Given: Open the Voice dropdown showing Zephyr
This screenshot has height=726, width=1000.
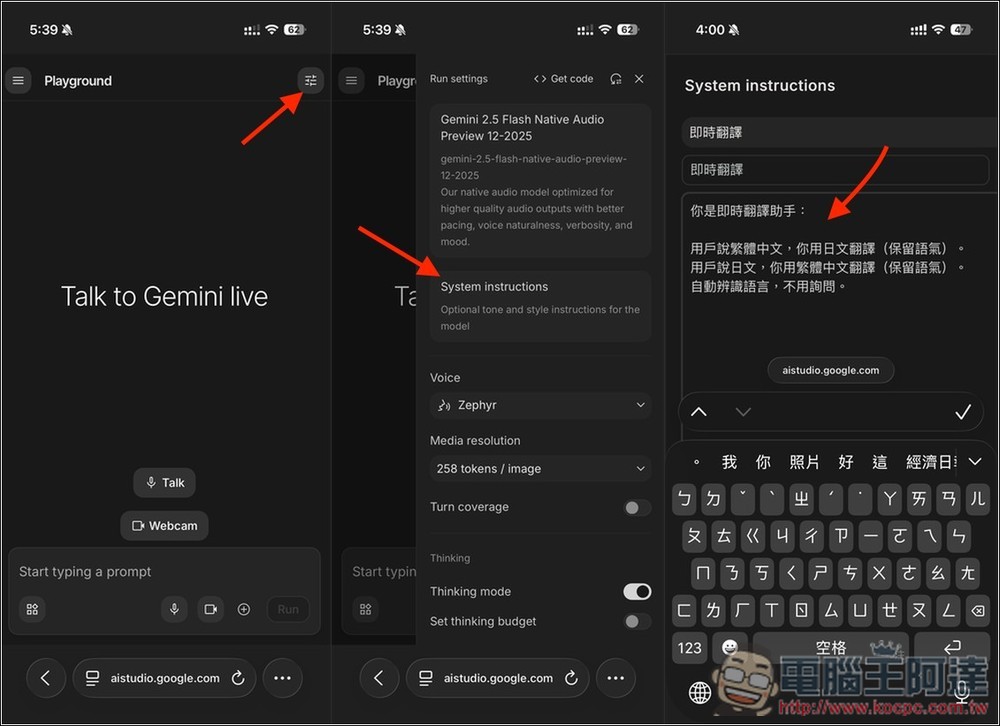Looking at the screenshot, I should point(540,405).
